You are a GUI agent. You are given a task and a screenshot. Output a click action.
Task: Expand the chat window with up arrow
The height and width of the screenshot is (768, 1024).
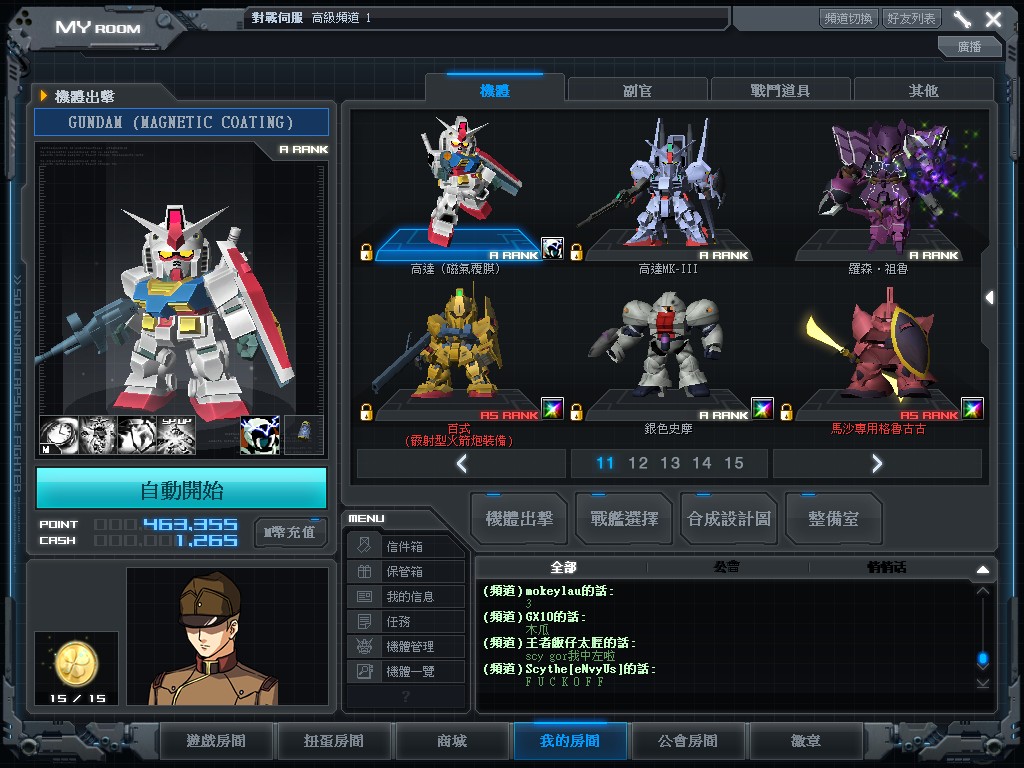click(983, 570)
